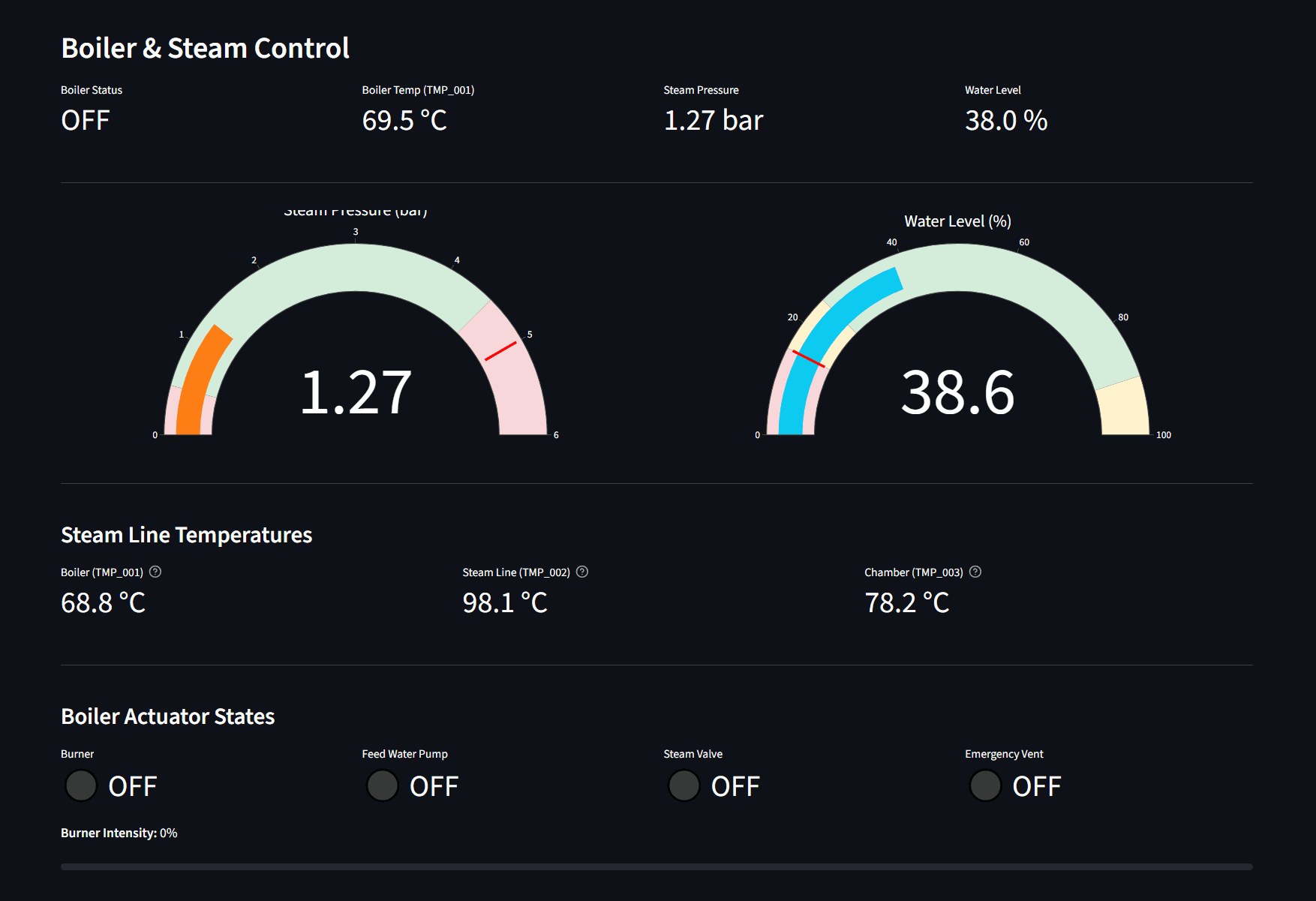Click the Steam Valve switch circle icon
This screenshot has width=1316, height=901.
684,785
